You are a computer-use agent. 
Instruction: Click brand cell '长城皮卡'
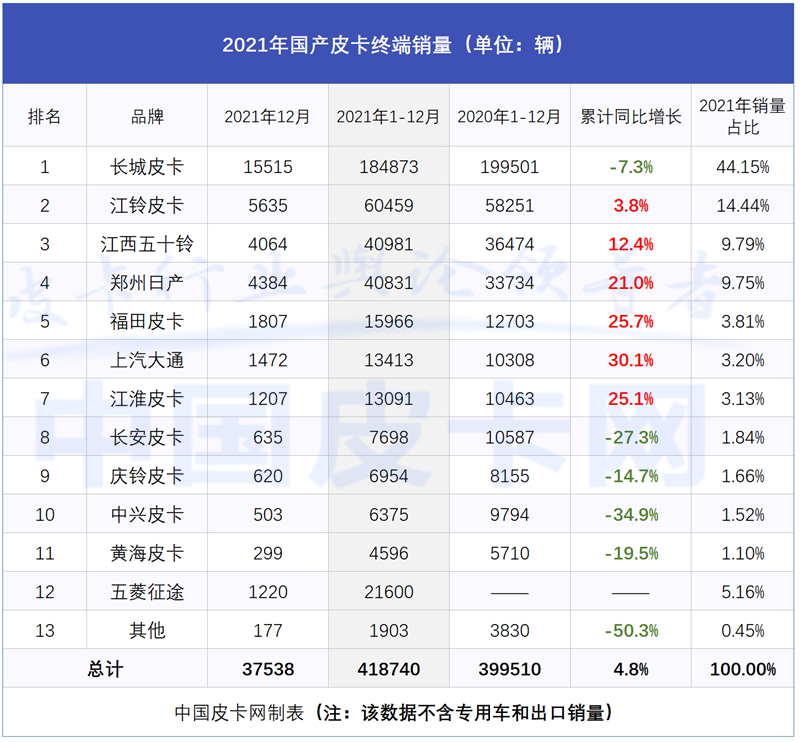click(x=147, y=167)
